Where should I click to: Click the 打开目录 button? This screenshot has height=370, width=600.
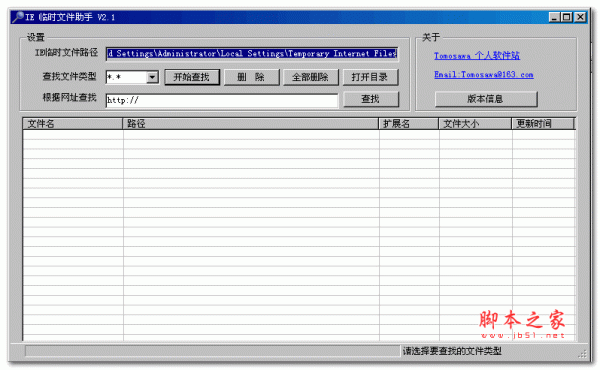370,77
